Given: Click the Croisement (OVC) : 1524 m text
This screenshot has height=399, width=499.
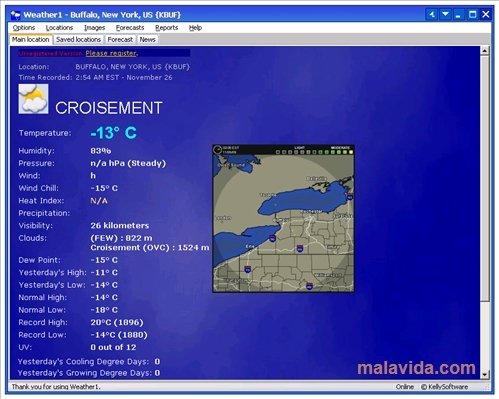Looking at the screenshot, I should point(150,248).
